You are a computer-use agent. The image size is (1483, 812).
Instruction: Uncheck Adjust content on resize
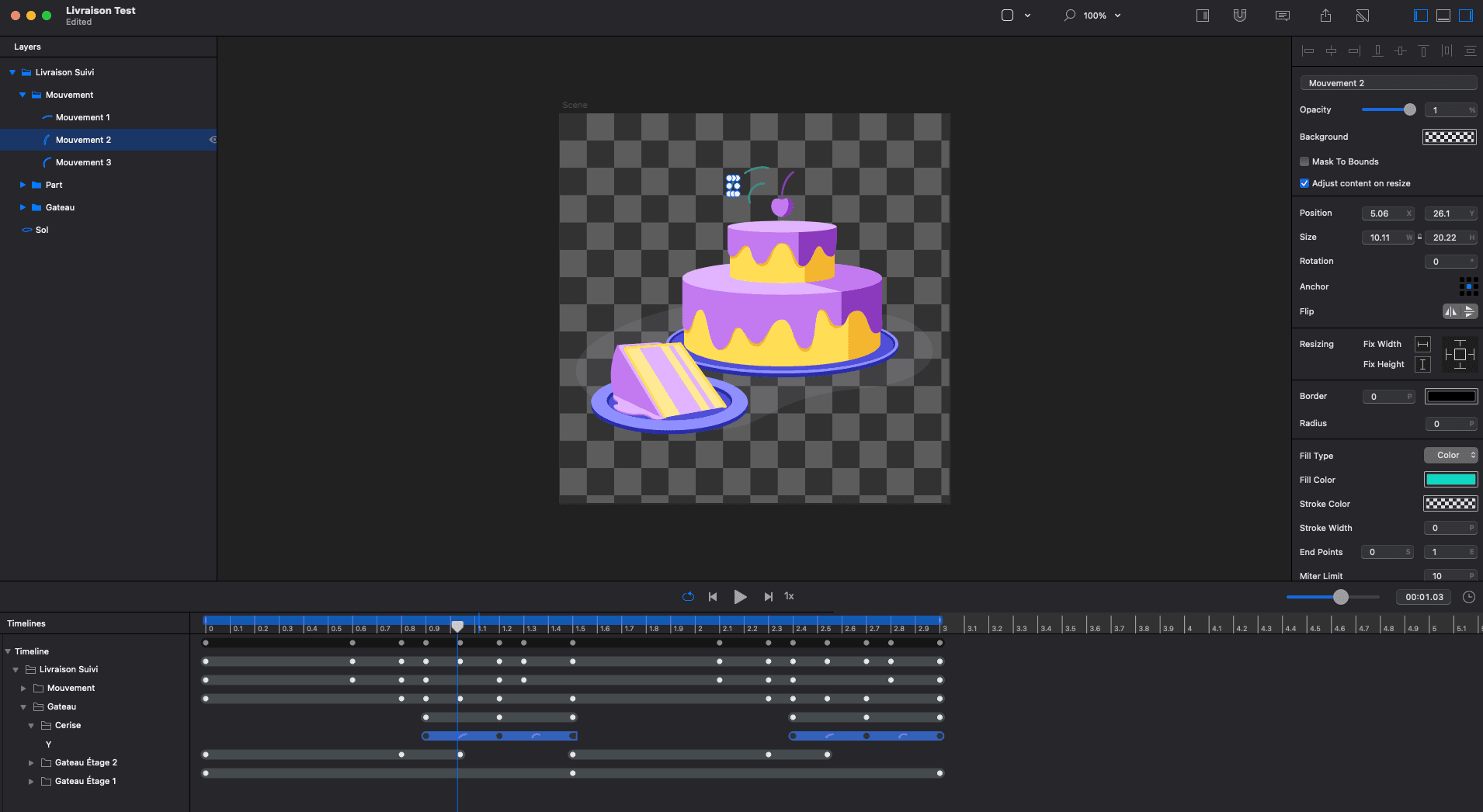1304,183
